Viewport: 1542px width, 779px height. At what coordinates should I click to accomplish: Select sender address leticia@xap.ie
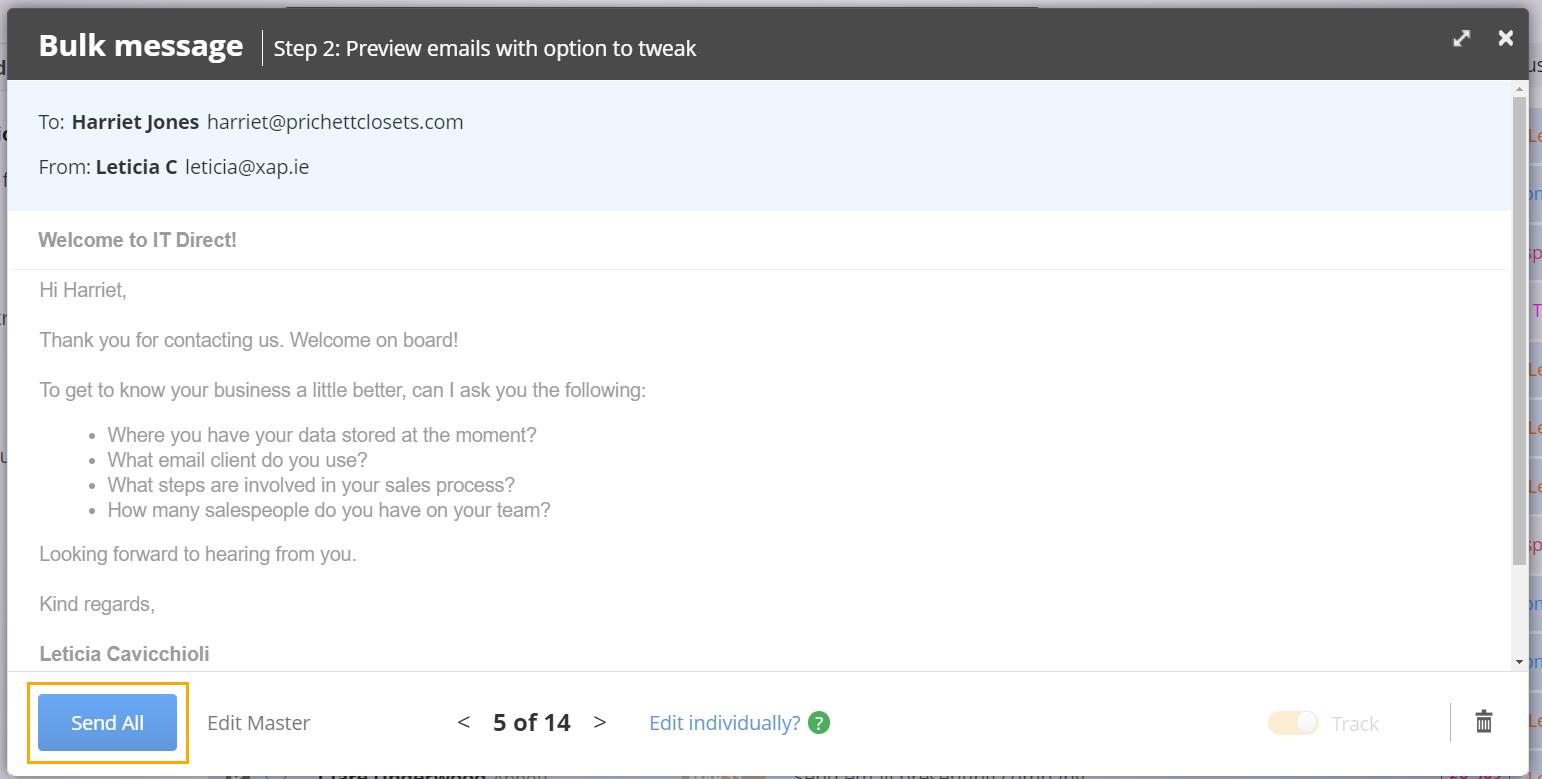click(247, 167)
